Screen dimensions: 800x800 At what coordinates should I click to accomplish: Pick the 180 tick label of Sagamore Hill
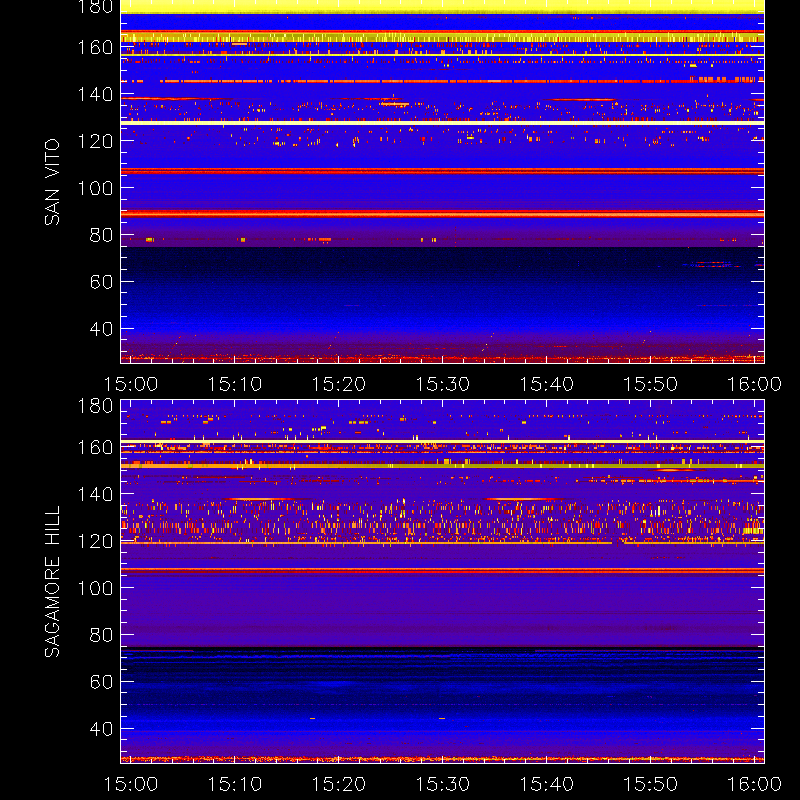tap(95, 406)
